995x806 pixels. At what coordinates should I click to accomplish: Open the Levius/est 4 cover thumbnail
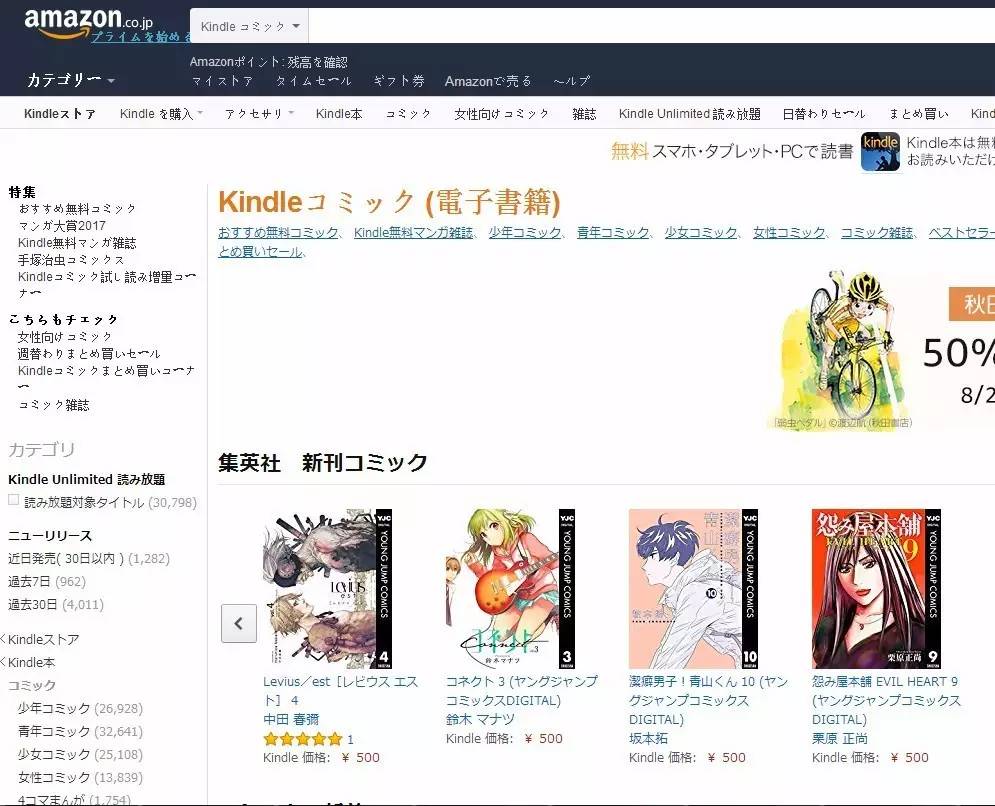coord(327,588)
